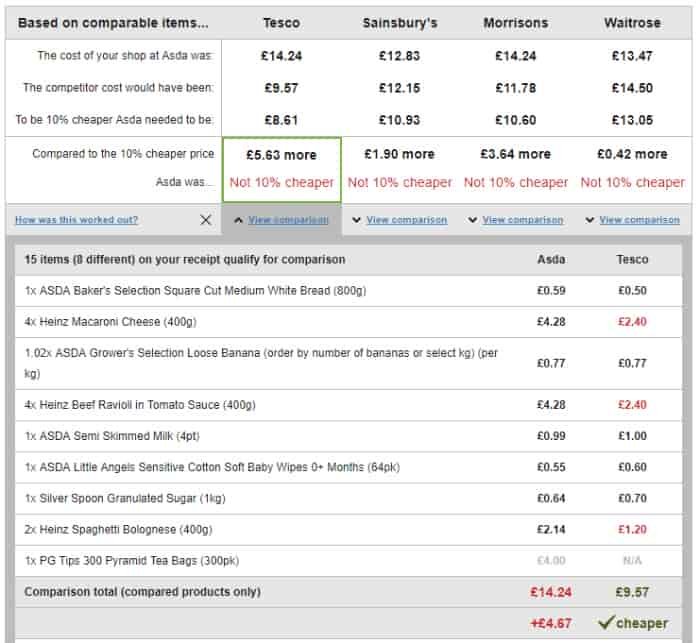Viewport: 700px width, 643px height.
Task: Click 'Not 10% cheaper' under Waitrose
Action: coord(632,182)
